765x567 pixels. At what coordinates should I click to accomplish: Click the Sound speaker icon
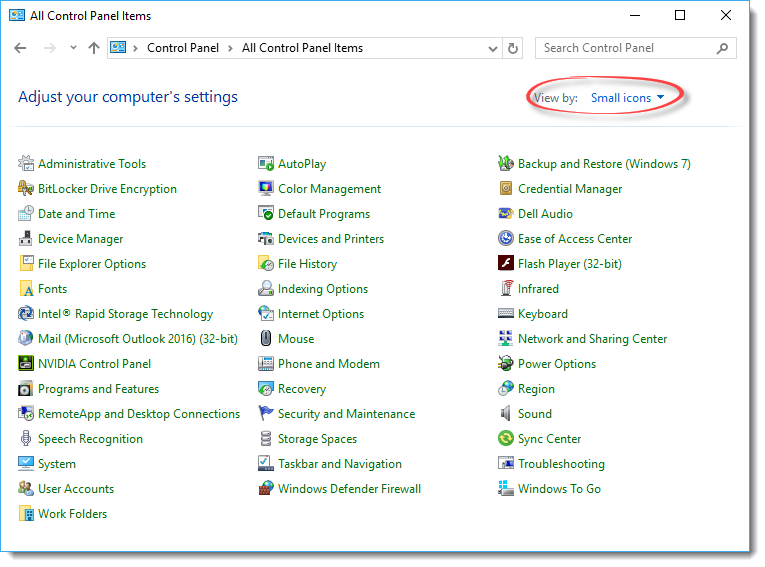(x=506, y=413)
